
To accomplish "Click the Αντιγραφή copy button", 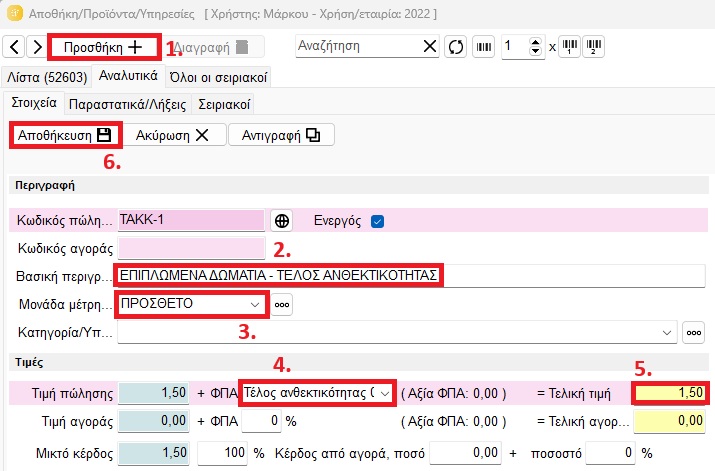I will point(280,135).
